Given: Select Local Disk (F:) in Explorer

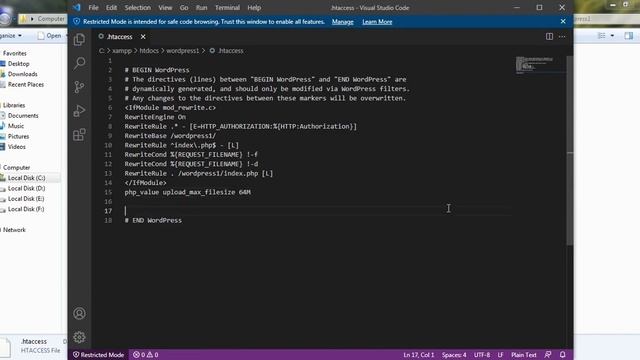Looking at the screenshot, I should 26,209.
